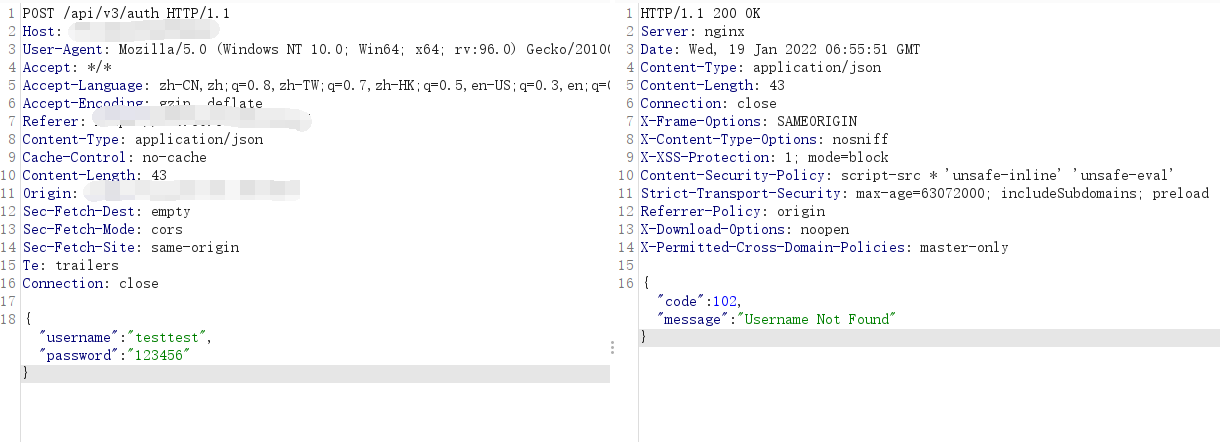This screenshot has width=1220, height=442.
Task: Click the request Connection: close line
Action: pos(91,284)
